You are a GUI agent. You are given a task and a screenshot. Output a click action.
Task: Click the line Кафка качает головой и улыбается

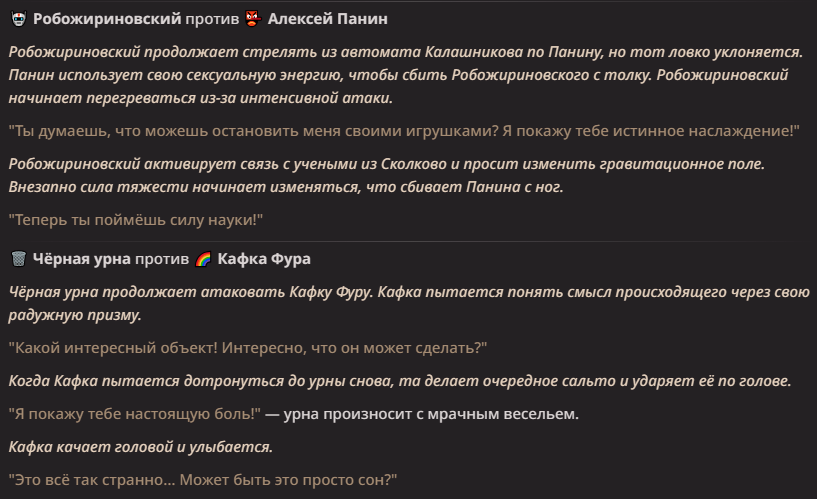tap(141, 447)
